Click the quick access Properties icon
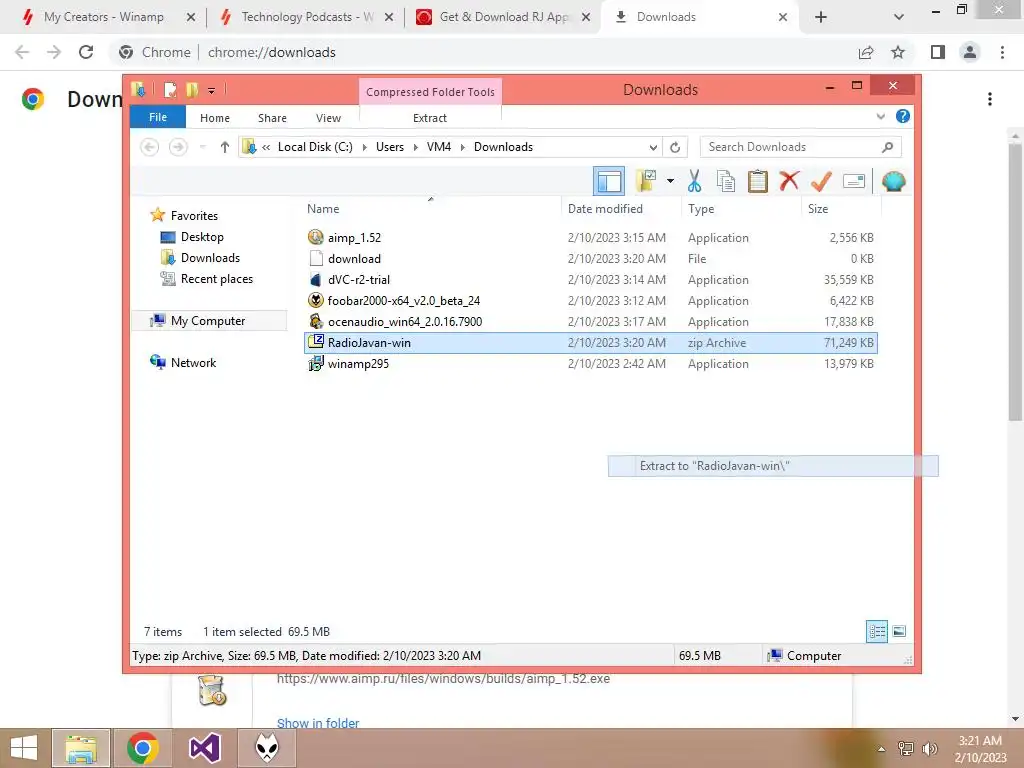The height and width of the screenshot is (768, 1024). point(170,89)
